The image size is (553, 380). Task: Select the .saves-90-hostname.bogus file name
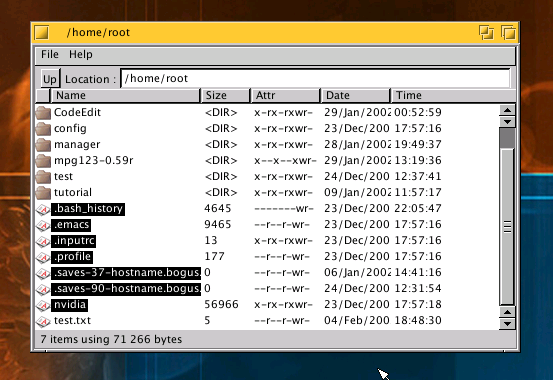click(126, 289)
